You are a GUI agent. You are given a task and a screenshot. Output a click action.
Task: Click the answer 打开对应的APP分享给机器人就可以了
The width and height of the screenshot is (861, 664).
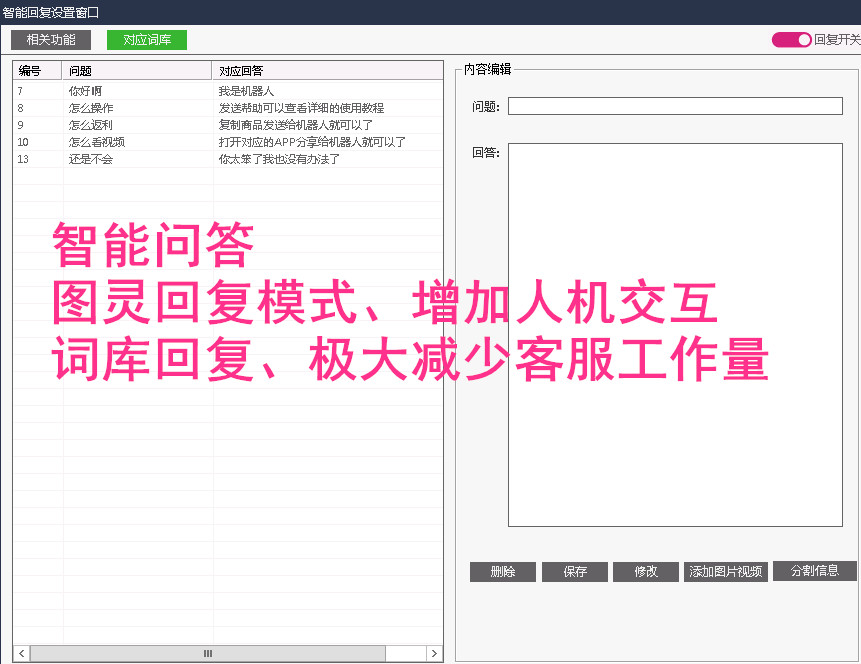312,142
